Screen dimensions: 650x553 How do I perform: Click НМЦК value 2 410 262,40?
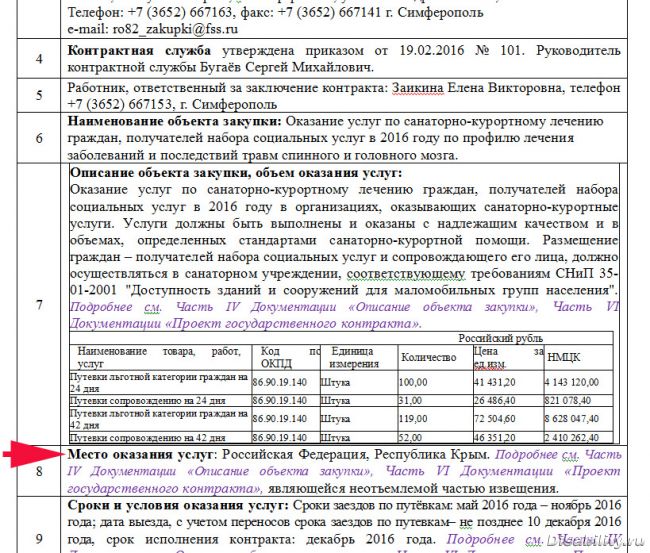(572, 438)
